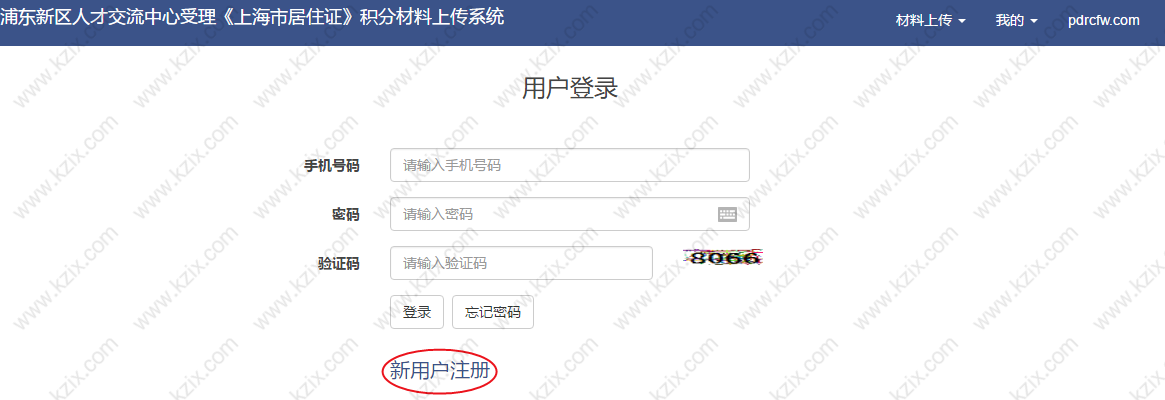Click the 忘记密码 button
This screenshot has height=400, width=1165.
(493, 312)
